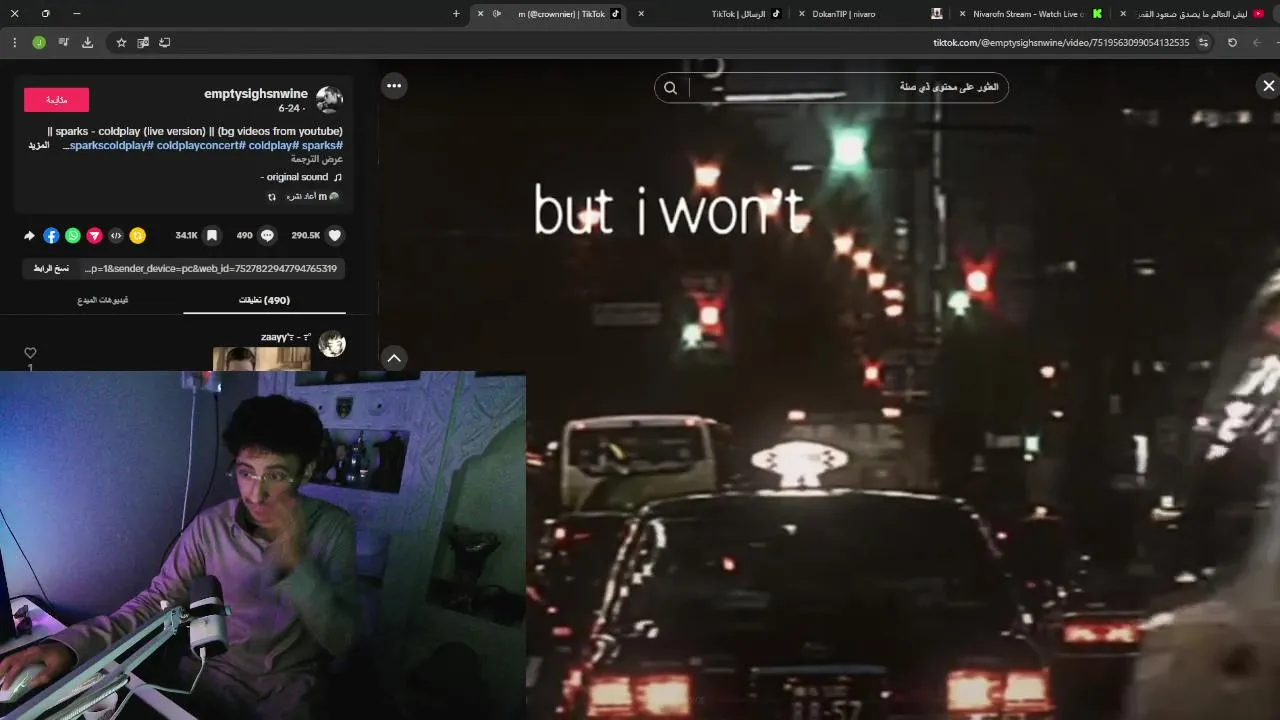Open image attached to zaayy's comment
The height and width of the screenshot is (720, 1280).
tap(261, 359)
